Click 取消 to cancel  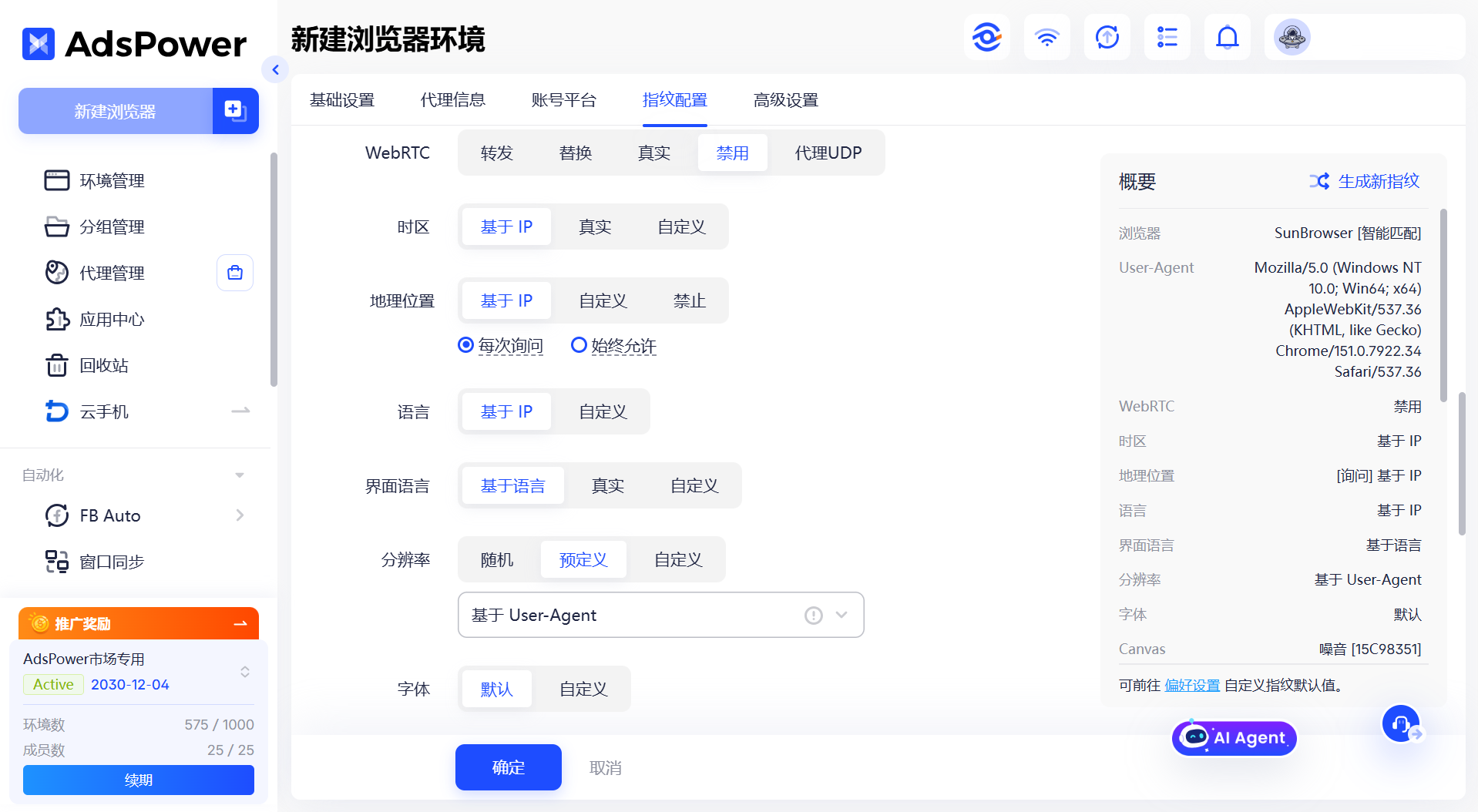click(x=606, y=768)
